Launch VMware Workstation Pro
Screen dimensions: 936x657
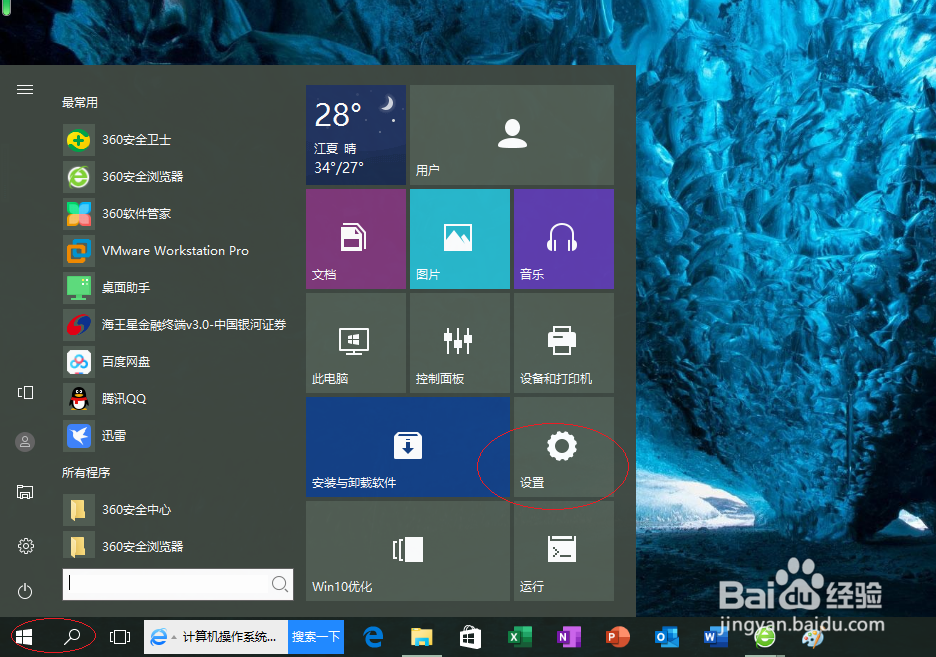pos(177,251)
